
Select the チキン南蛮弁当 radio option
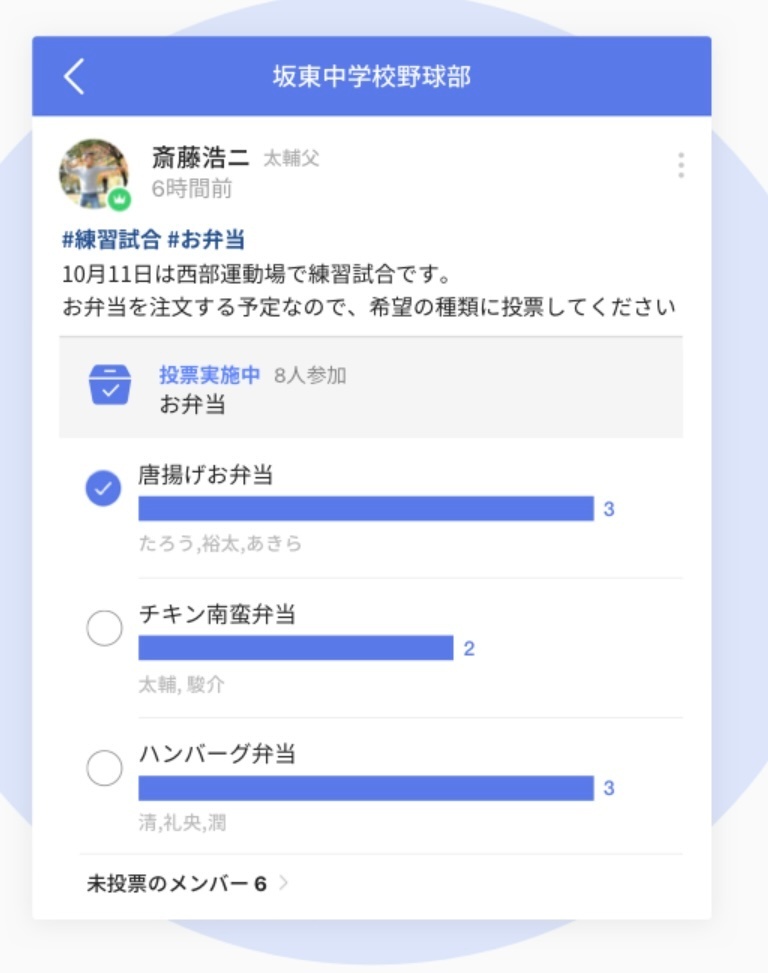(104, 628)
